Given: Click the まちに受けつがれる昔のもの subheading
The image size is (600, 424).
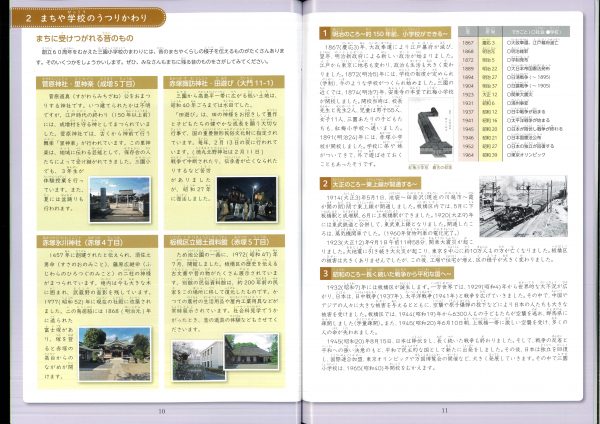Looking at the screenshot, I should point(70,39).
